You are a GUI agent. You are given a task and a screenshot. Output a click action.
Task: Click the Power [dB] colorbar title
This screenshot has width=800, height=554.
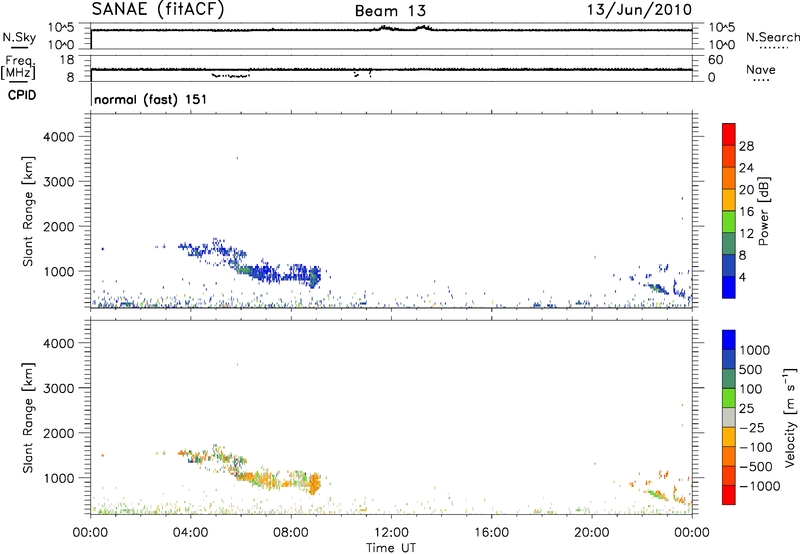pos(763,211)
